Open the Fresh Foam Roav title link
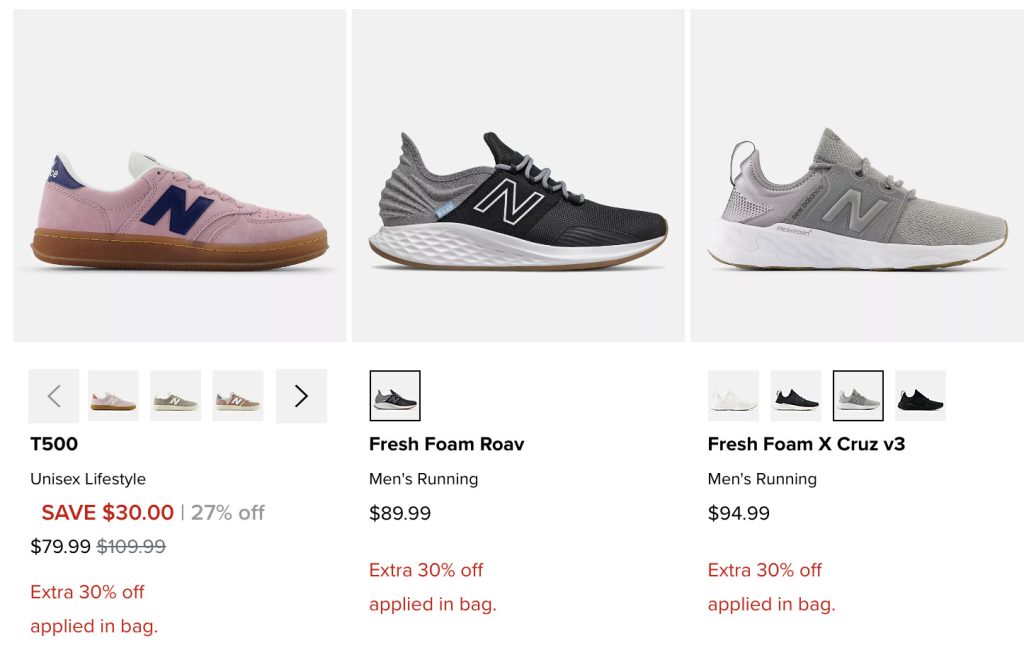 point(447,444)
